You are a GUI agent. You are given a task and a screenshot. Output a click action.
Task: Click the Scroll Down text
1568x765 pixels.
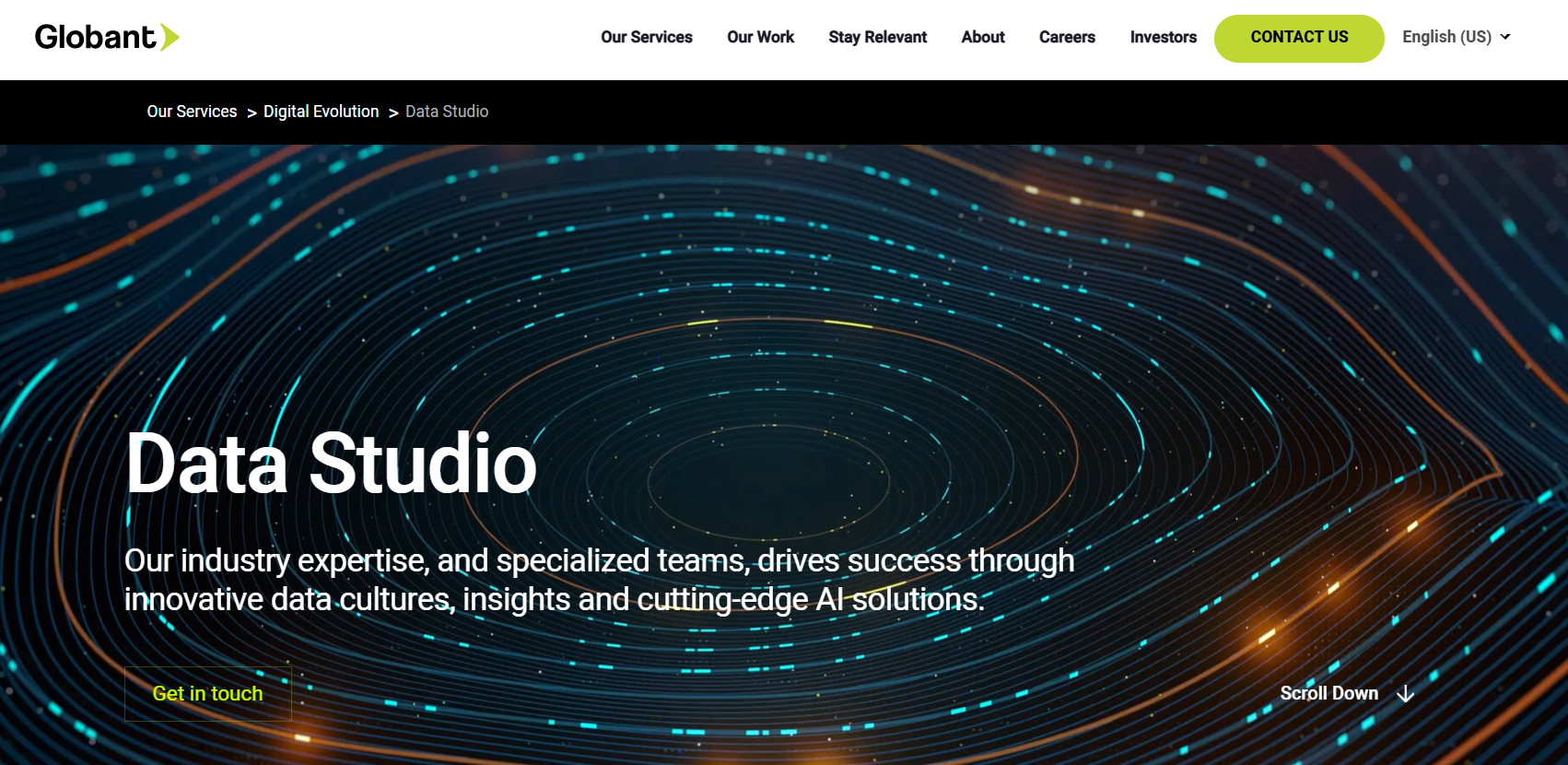(1329, 693)
